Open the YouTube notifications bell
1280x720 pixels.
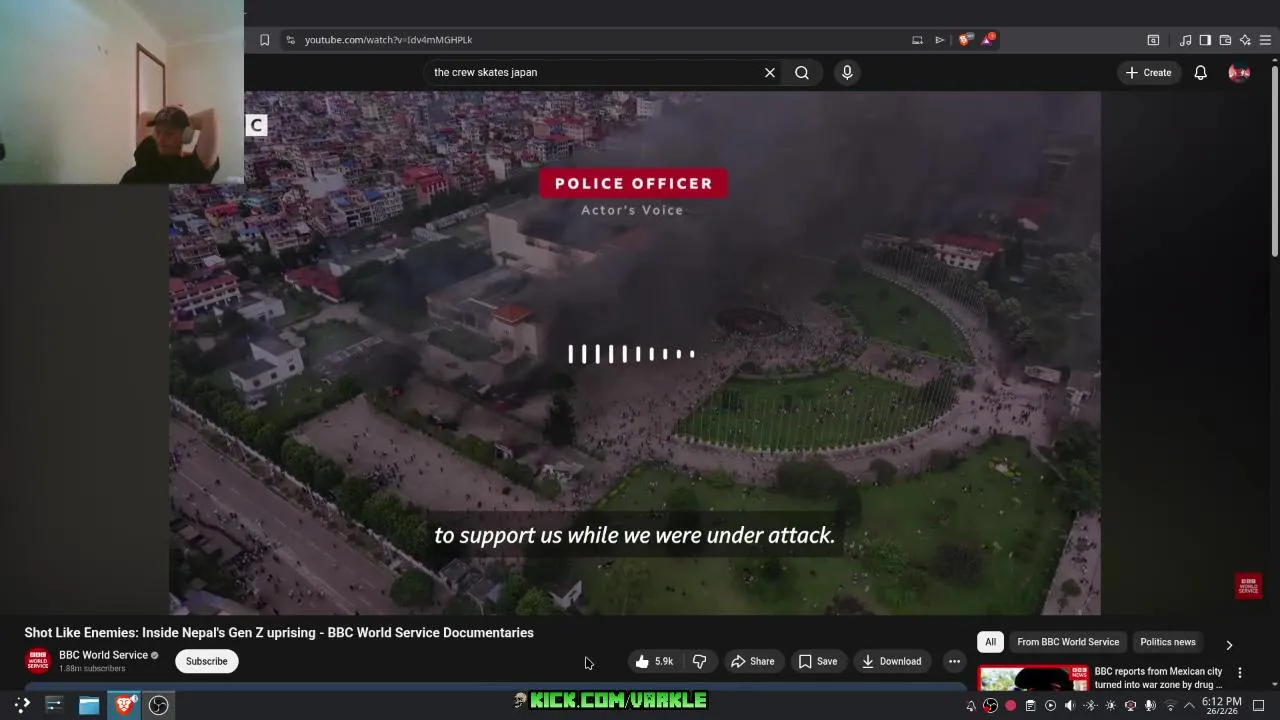tap(1201, 72)
